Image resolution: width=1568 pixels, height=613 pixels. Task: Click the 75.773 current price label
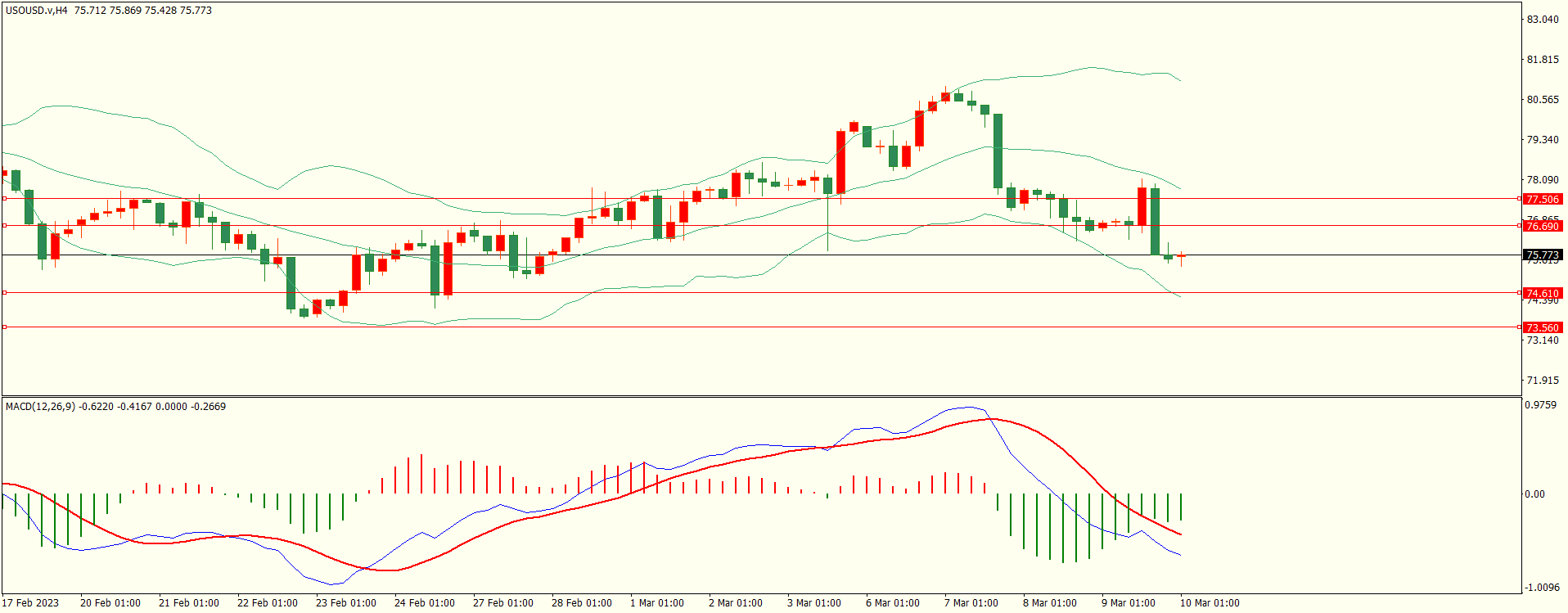(x=1543, y=255)
